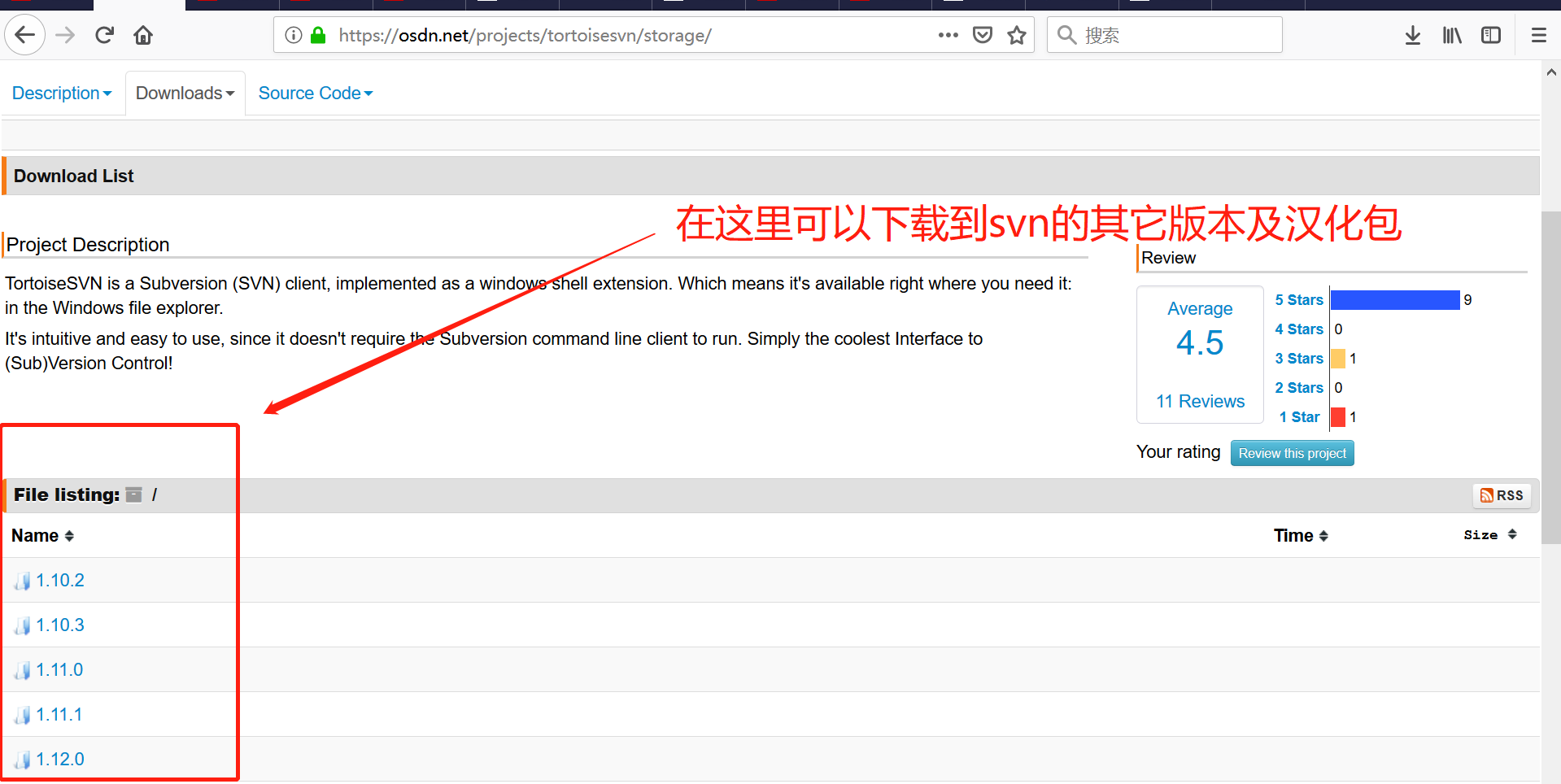Open the Firefox hamburger menu
Screen dimensions: 1561x784
[x=1539, y=35]
